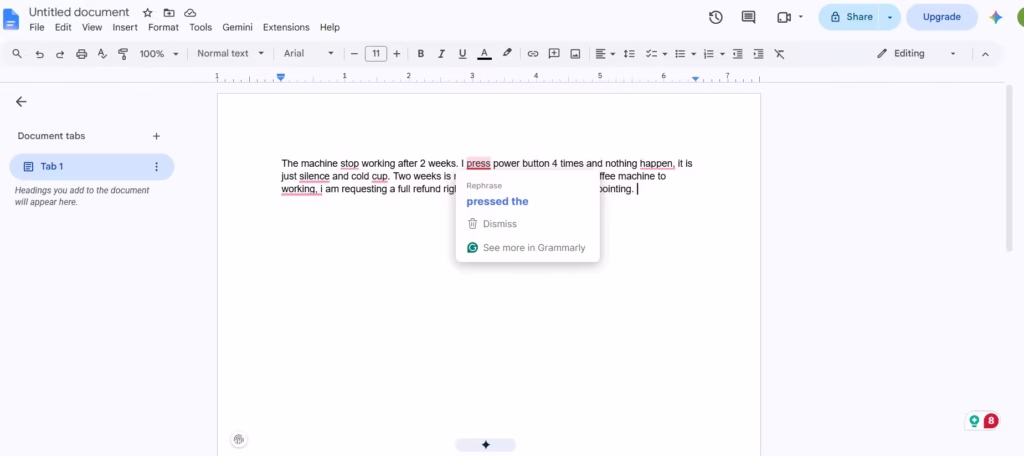Screen dimensions: 1024x456
Task: Insert an image from toolbar
Action: coord(575,54)
